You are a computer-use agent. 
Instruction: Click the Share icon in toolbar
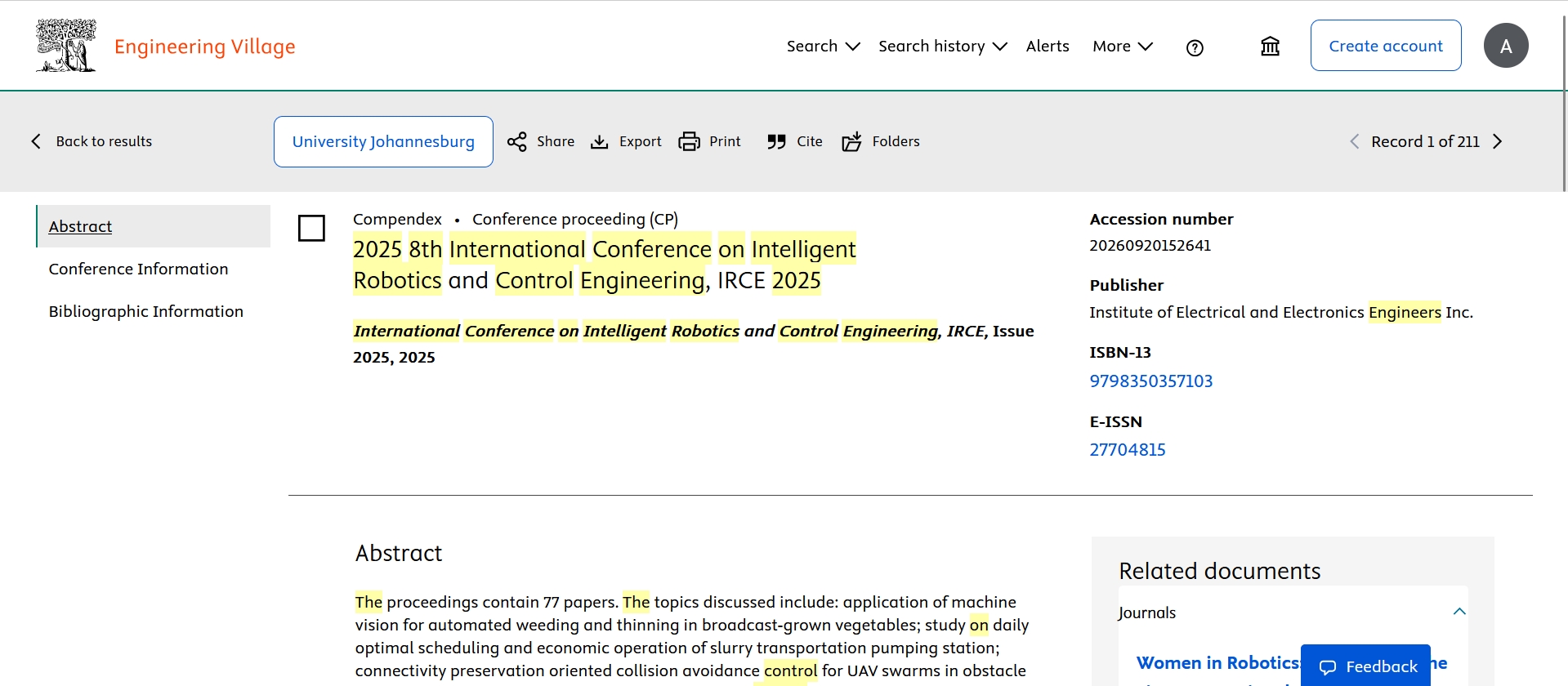tap(517, 142)
